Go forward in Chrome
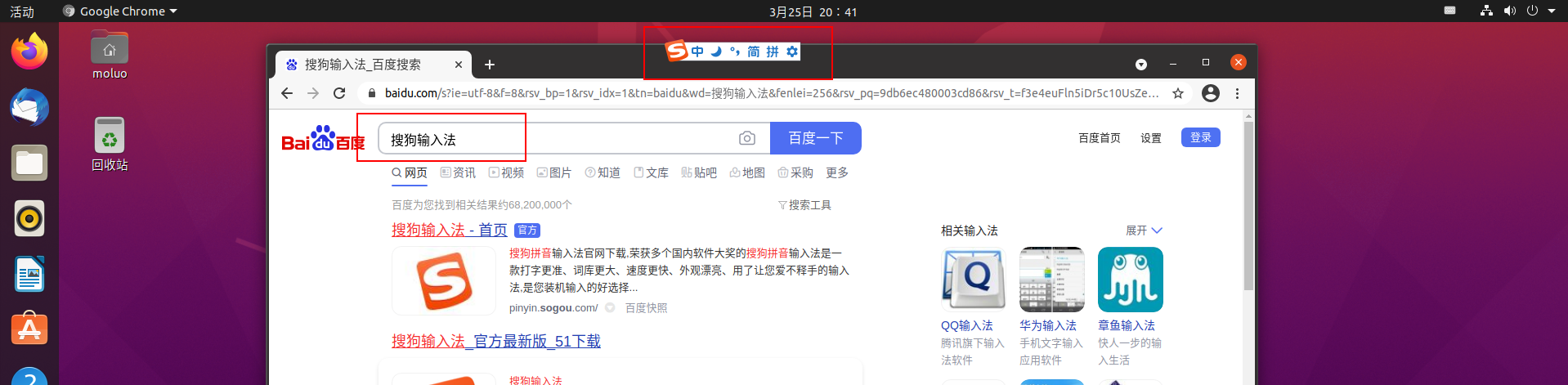 tap(313, 93)
